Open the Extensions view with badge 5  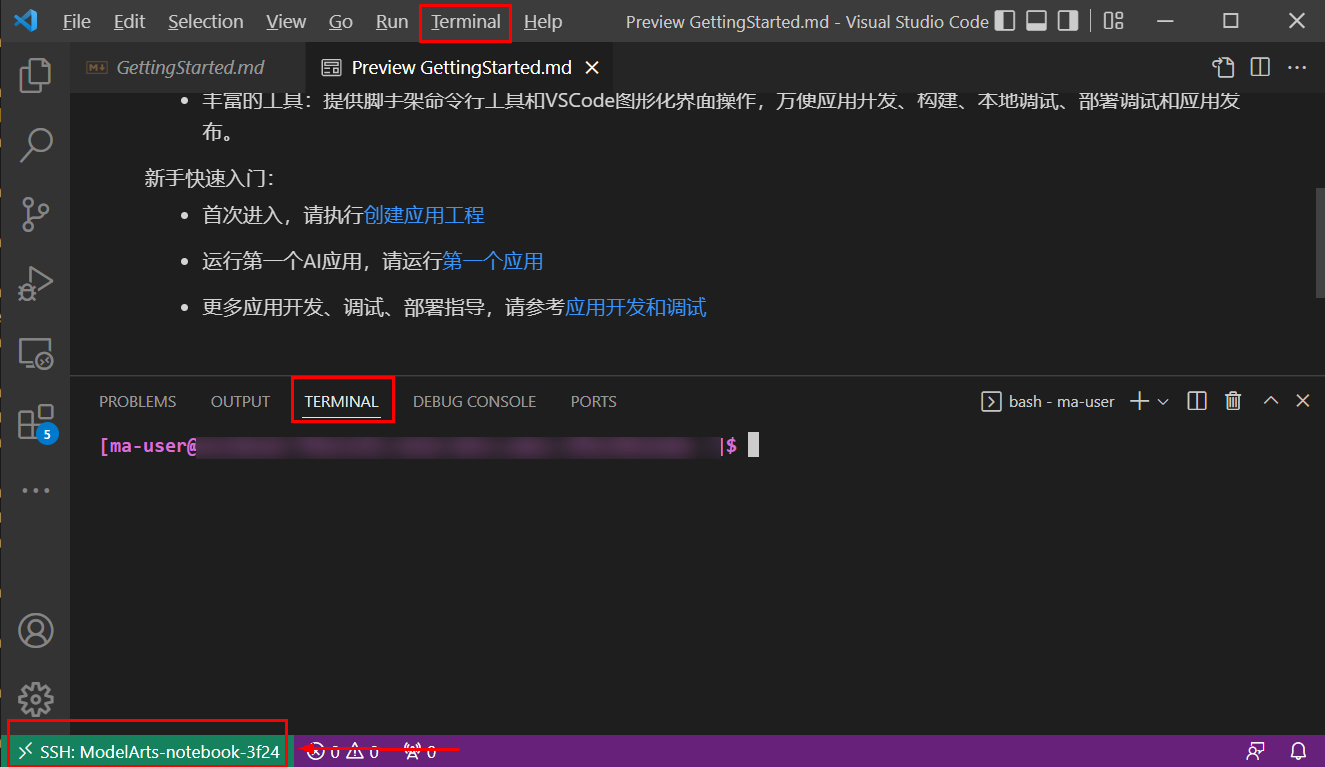point(36,422)
